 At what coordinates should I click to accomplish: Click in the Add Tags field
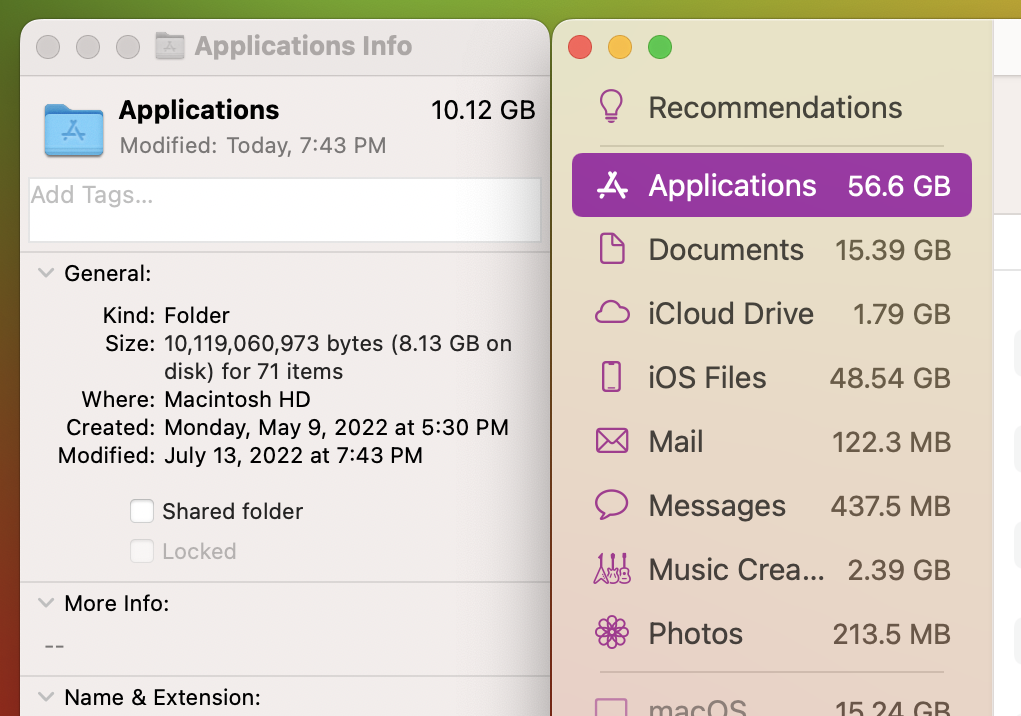(285, 210)
